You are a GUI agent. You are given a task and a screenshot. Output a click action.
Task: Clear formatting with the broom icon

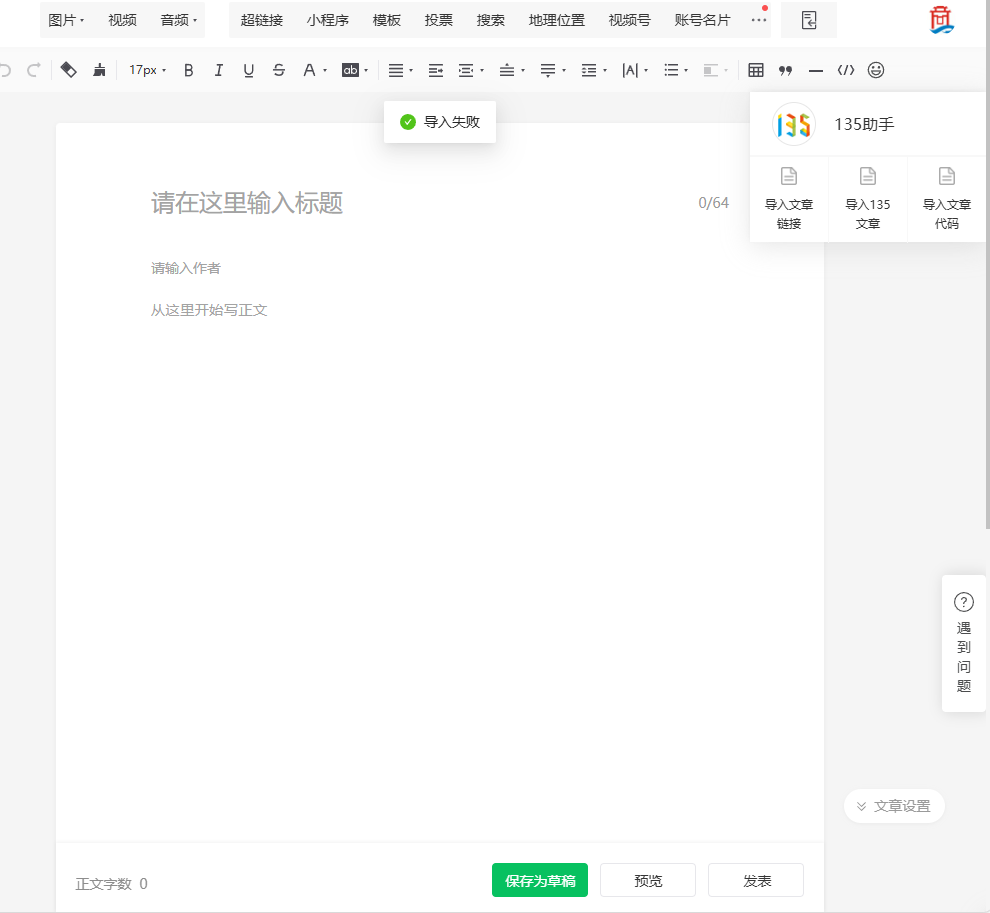pyautogui.click(x=99, y=70)
